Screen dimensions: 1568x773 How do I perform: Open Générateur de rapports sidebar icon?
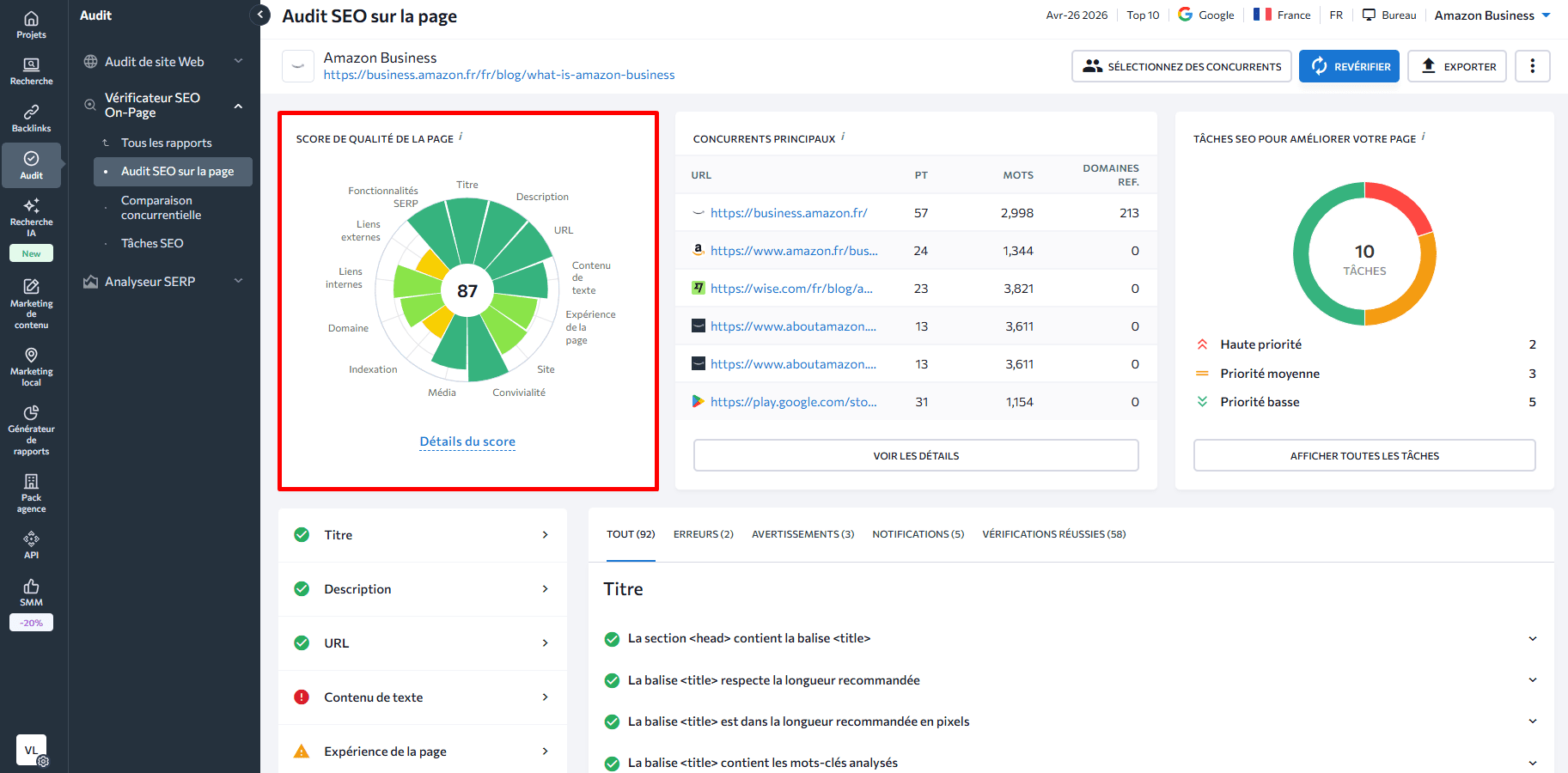point(31,429)
